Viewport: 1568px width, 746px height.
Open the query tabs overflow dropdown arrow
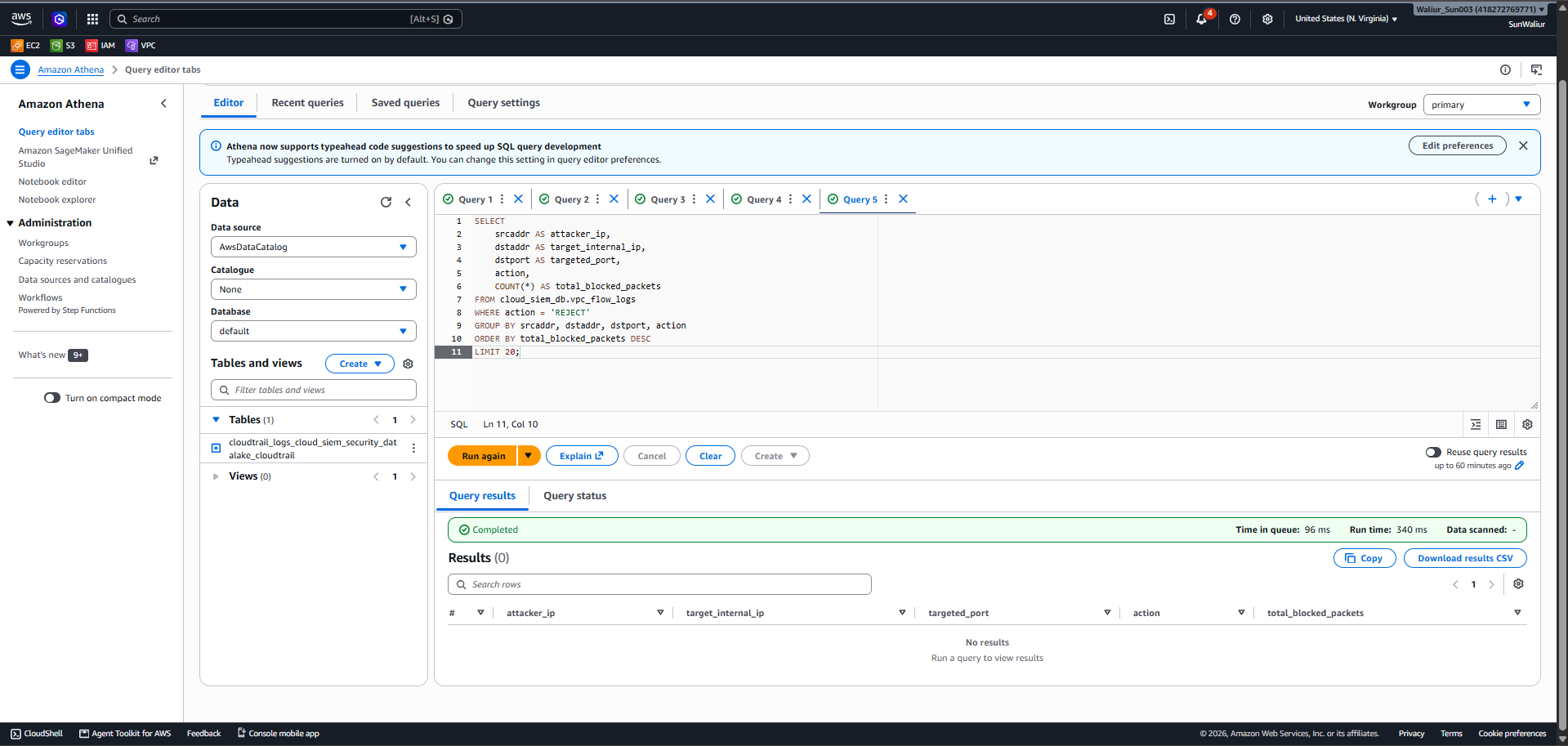pos(1519,199)
